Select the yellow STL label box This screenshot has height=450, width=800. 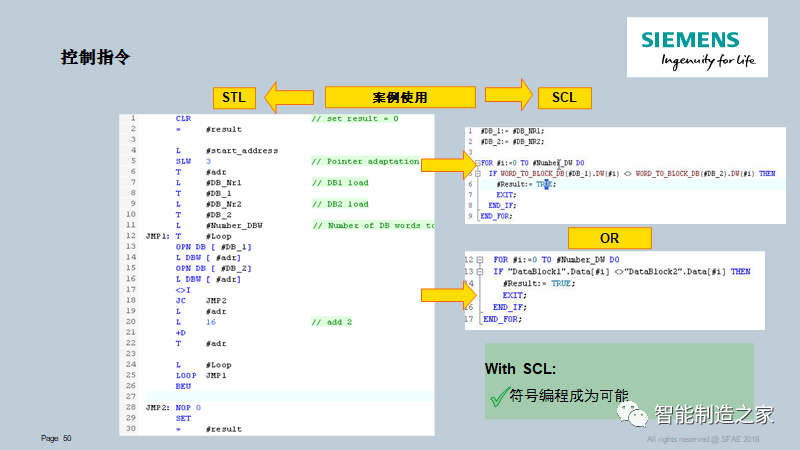tap(233, 97)
